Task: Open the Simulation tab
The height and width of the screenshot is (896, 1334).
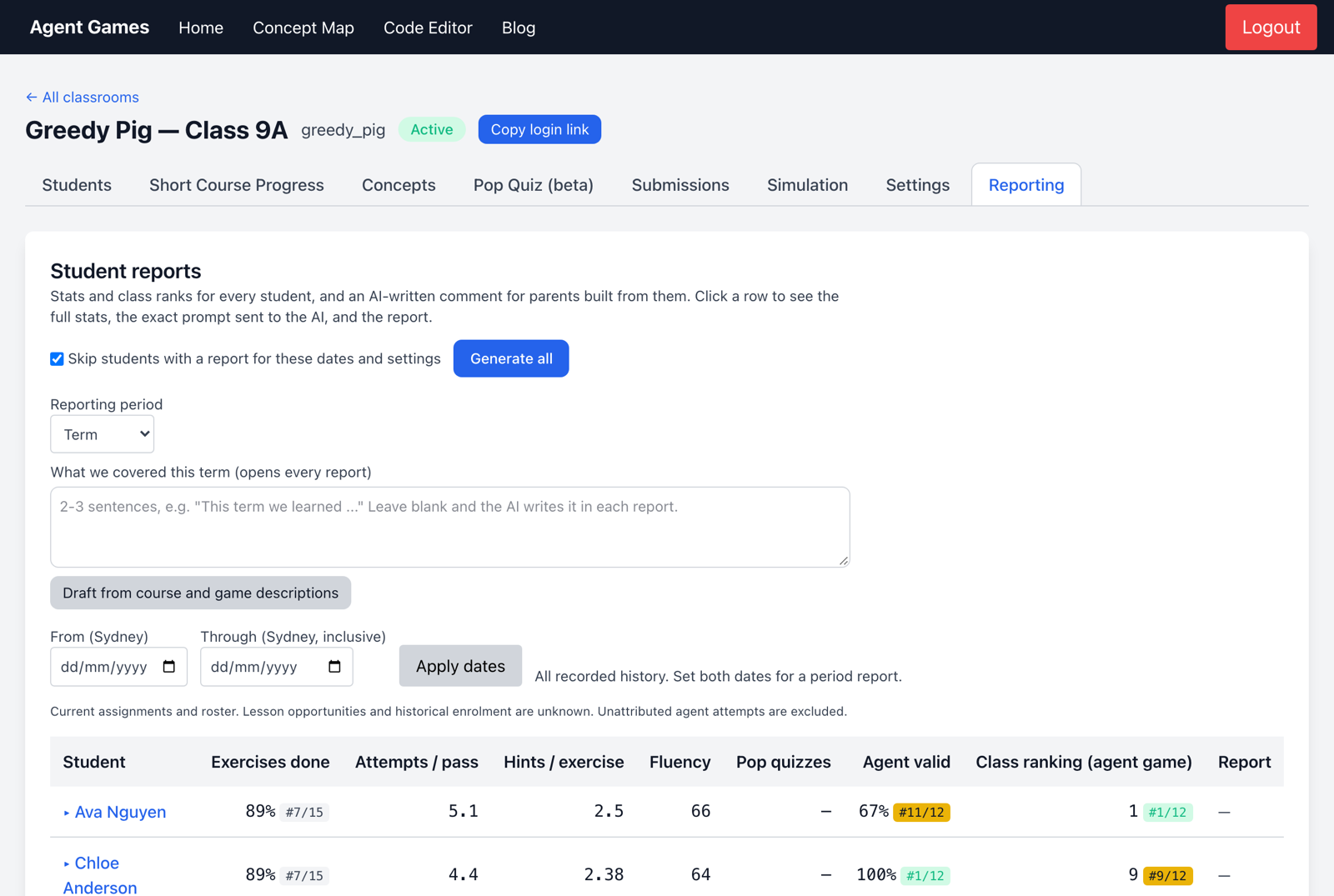Action: tap(807, 185)
